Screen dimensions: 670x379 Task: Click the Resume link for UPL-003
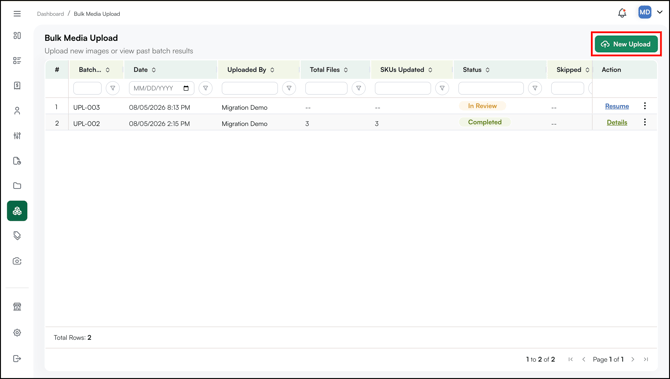pos(617,106)
